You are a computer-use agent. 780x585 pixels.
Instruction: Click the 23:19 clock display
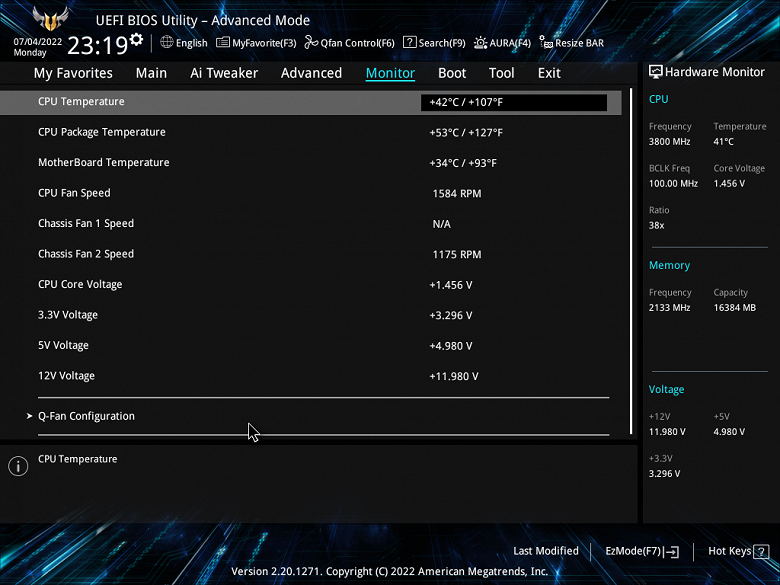click(98, 45)
